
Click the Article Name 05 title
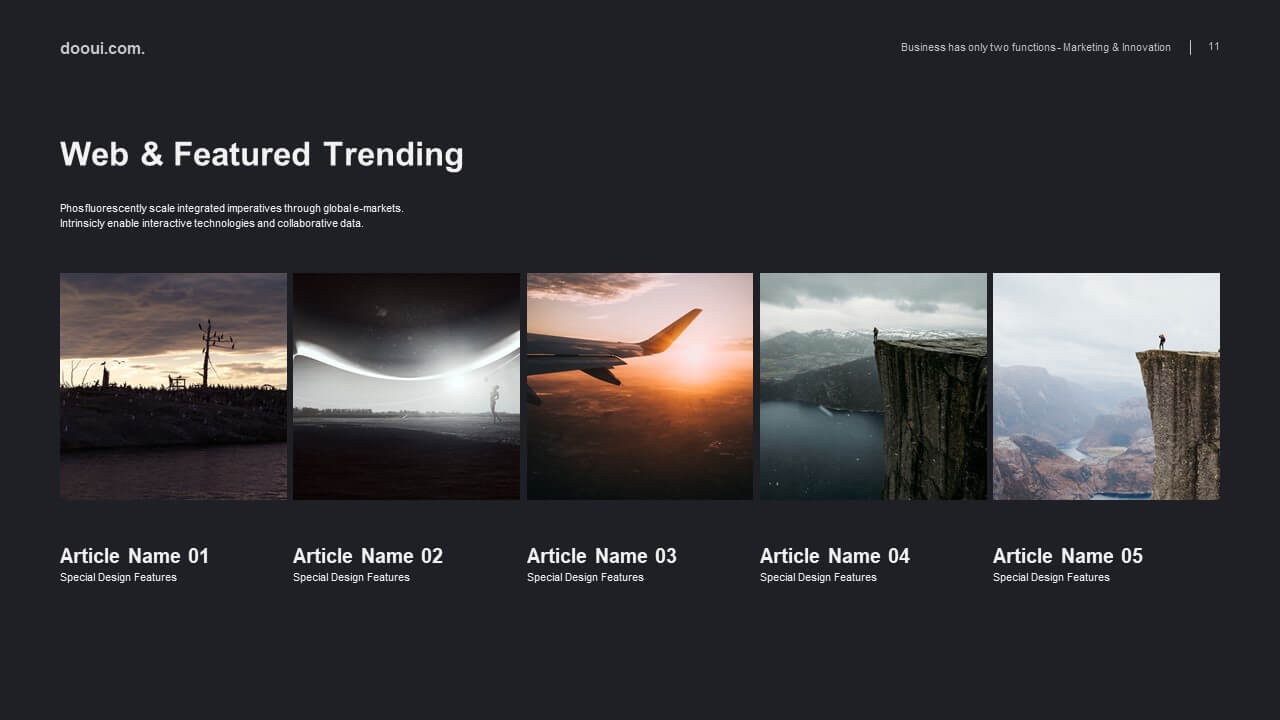(x=1068, y=556)
